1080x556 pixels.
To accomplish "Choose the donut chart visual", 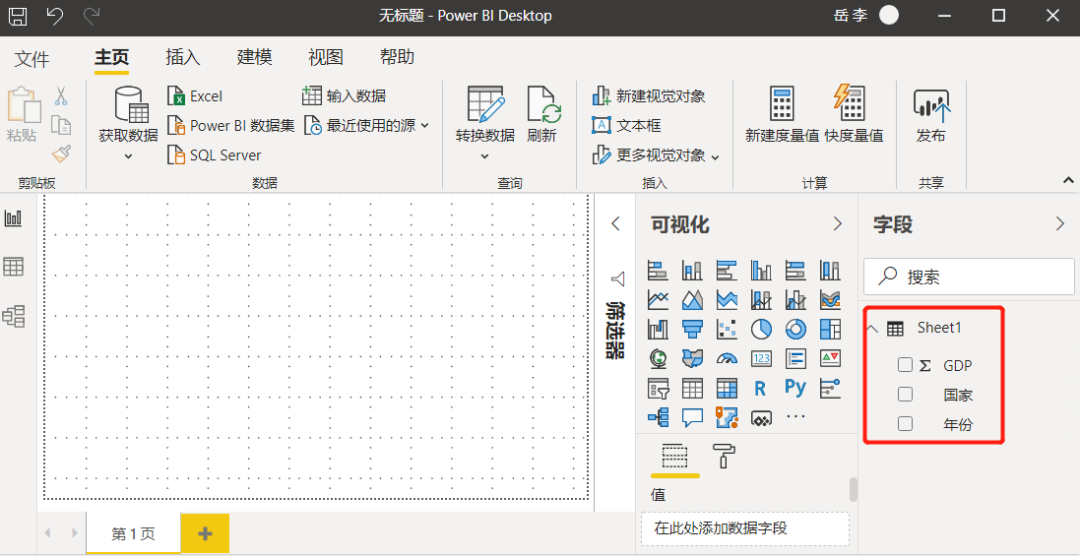I will pyautogui.click(x=795, y=329).
